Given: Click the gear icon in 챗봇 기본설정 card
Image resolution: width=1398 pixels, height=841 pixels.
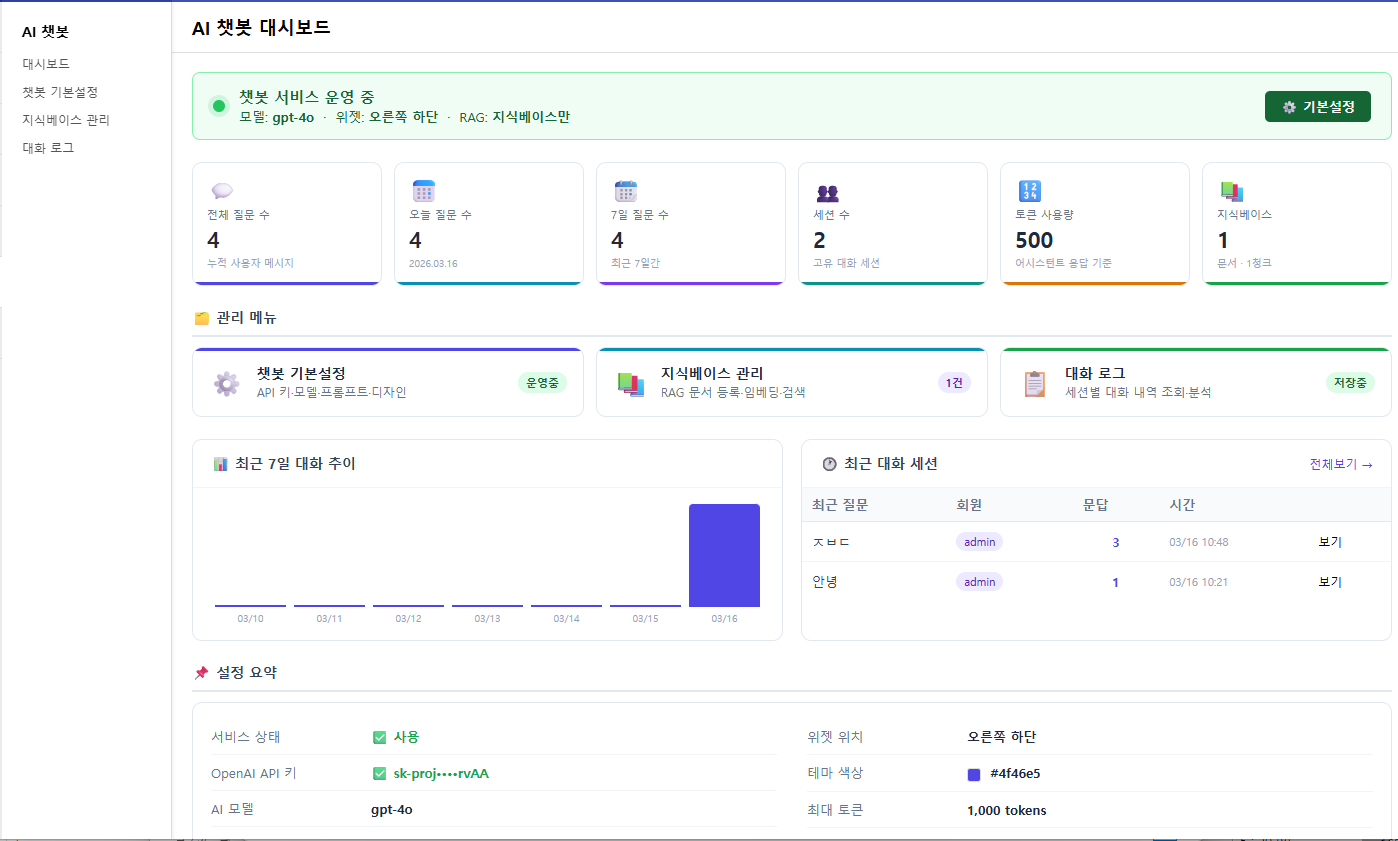Looking at the screenshot, I should click(227, 384).
